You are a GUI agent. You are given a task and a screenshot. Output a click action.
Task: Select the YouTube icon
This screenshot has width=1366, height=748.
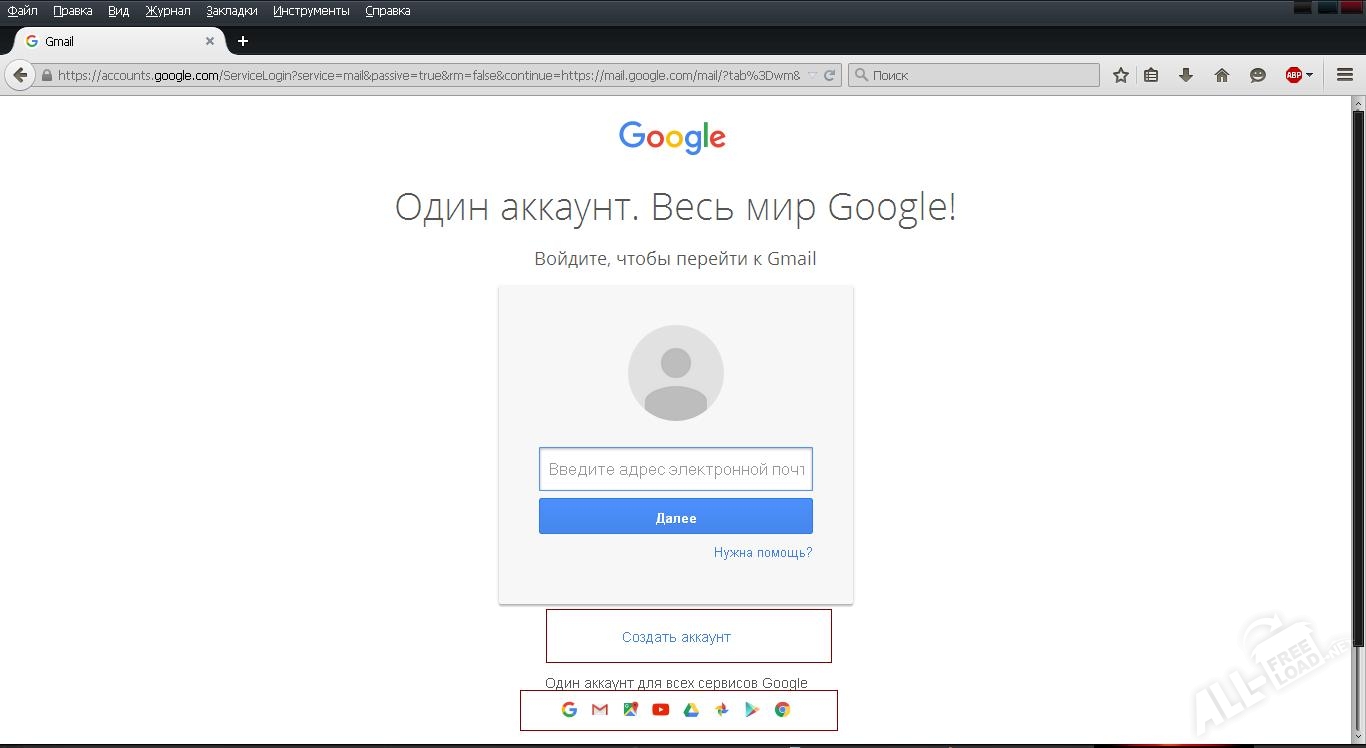pyautogui.click(x=660, y=709)
